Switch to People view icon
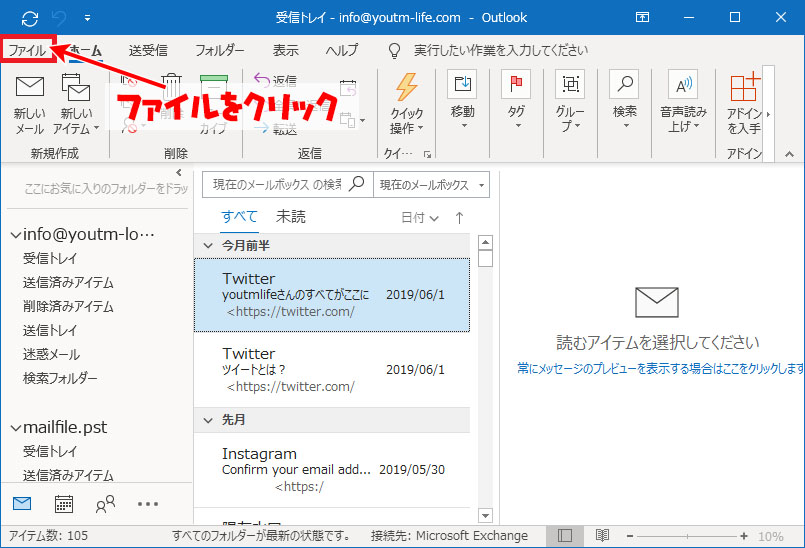 click(105, 504)
